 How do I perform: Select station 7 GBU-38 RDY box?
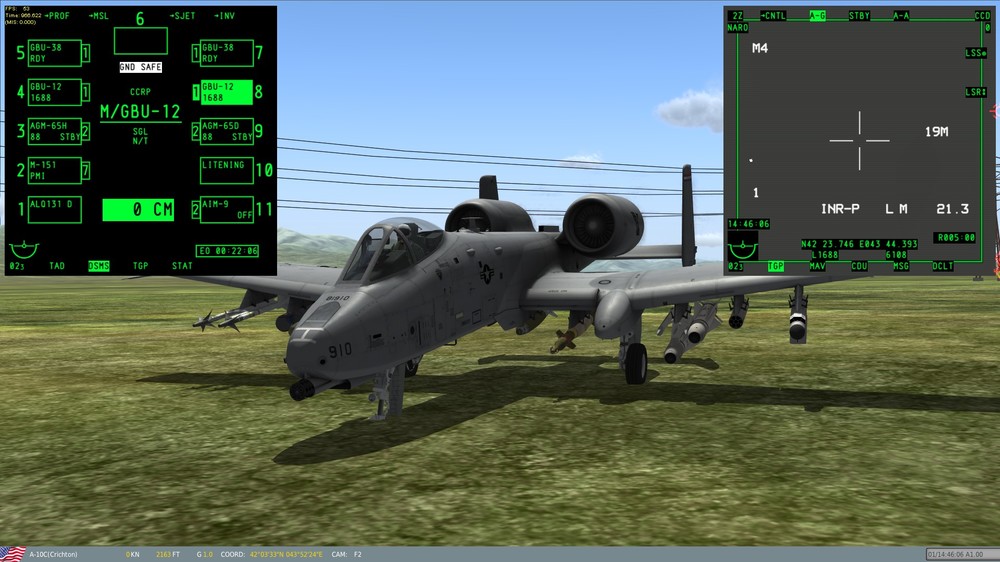coord(226,53)
